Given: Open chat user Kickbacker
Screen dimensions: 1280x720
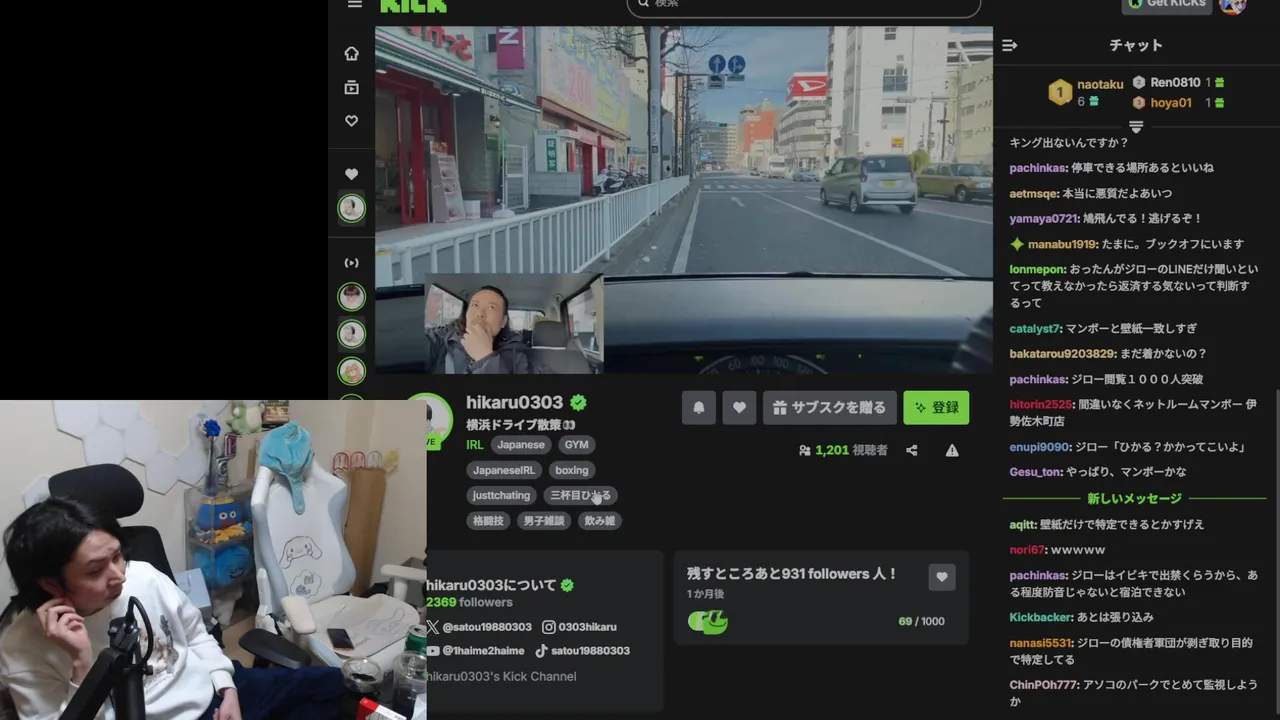Looking at the screenshot, I should click(1041, 618).
